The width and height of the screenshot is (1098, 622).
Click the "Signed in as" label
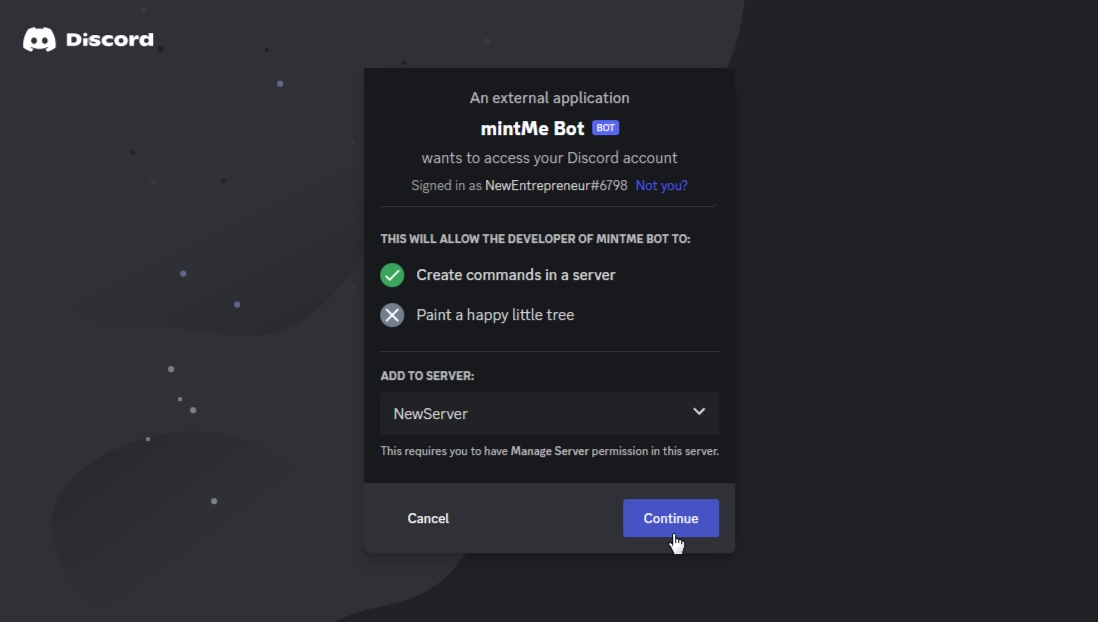[446, 186]
